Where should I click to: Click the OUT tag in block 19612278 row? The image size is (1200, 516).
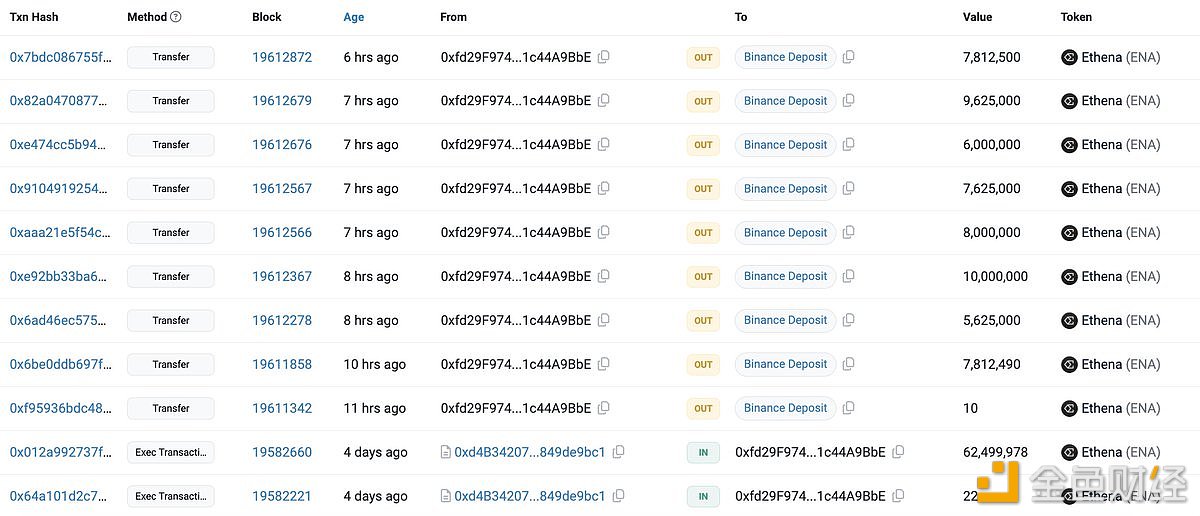[703, 321]
